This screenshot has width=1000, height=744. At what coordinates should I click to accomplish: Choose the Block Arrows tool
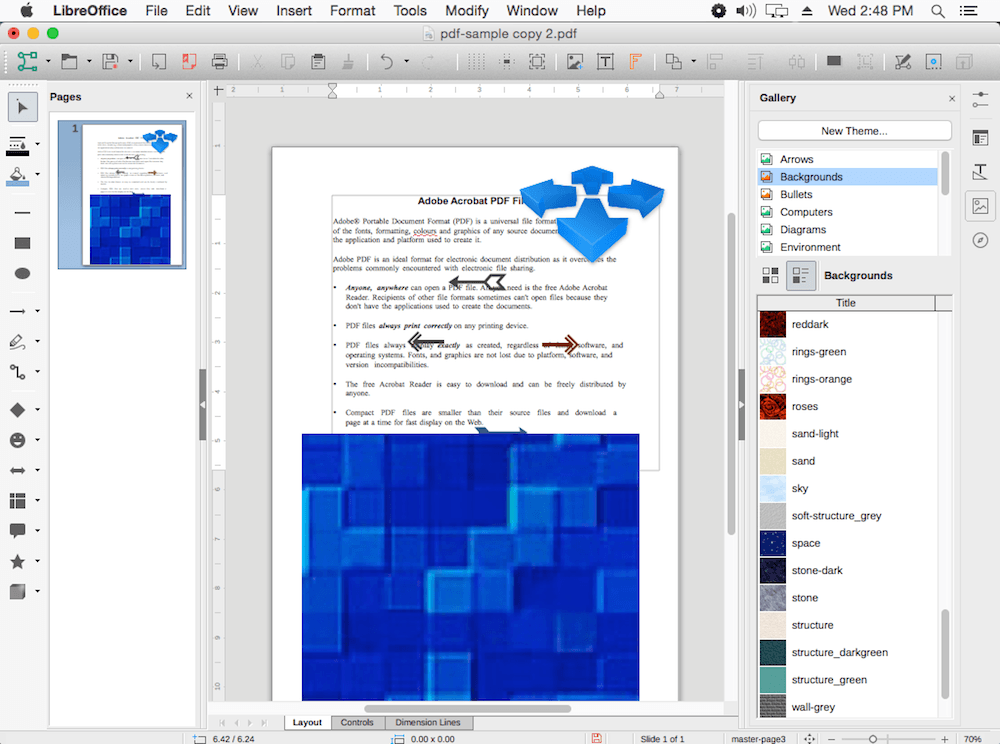[x=17, y=470]
